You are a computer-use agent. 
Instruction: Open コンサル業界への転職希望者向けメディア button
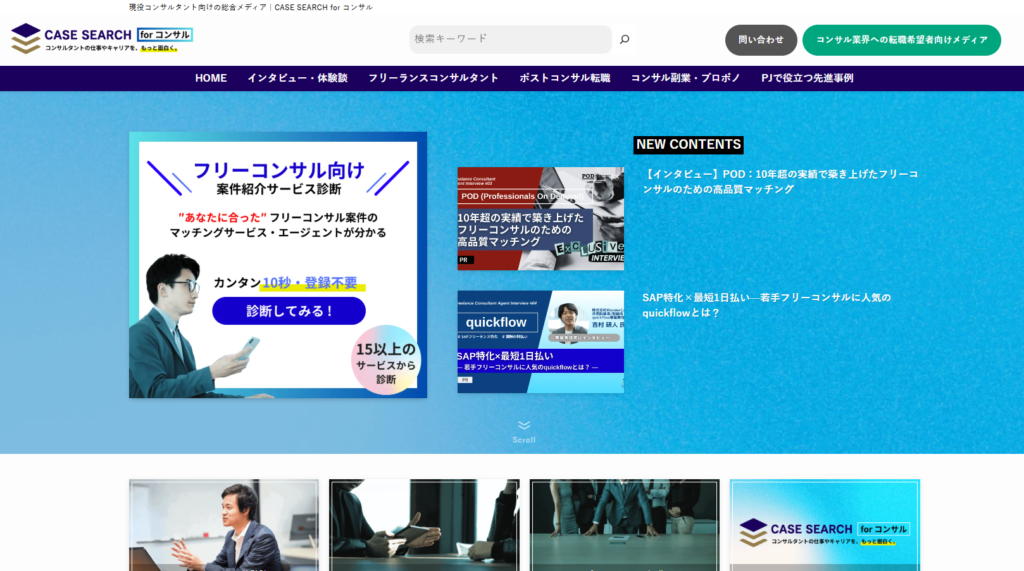tap(901, 40)
